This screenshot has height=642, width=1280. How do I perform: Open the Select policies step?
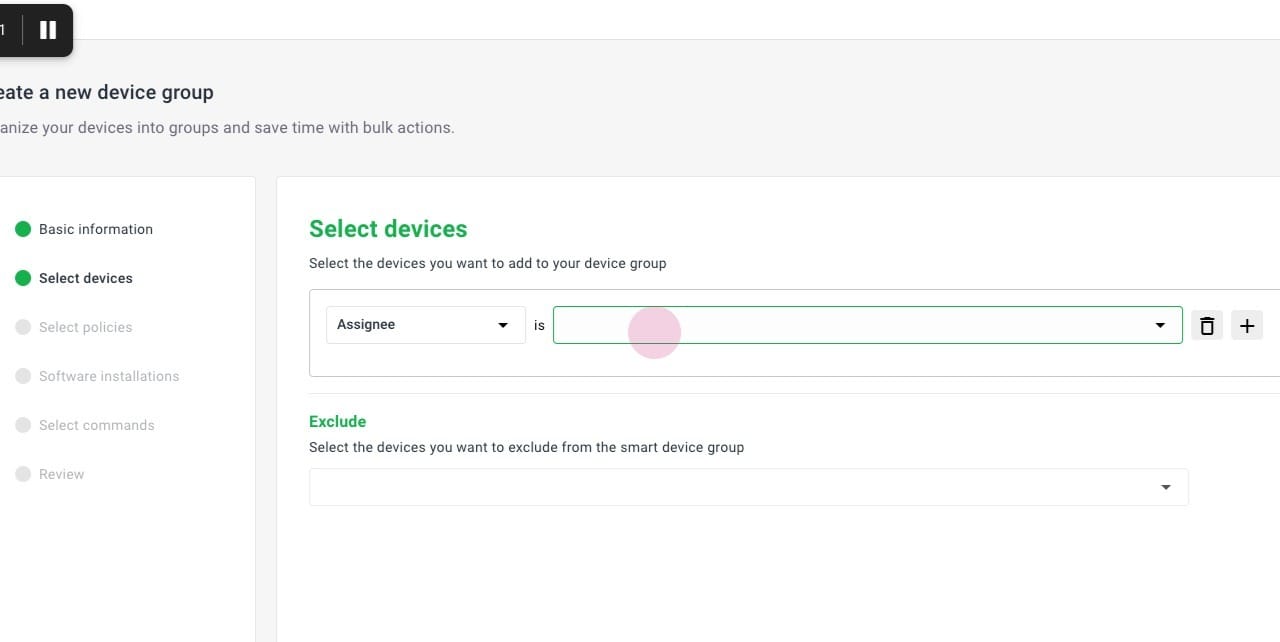pyautogui.click(x=86, y=327)
